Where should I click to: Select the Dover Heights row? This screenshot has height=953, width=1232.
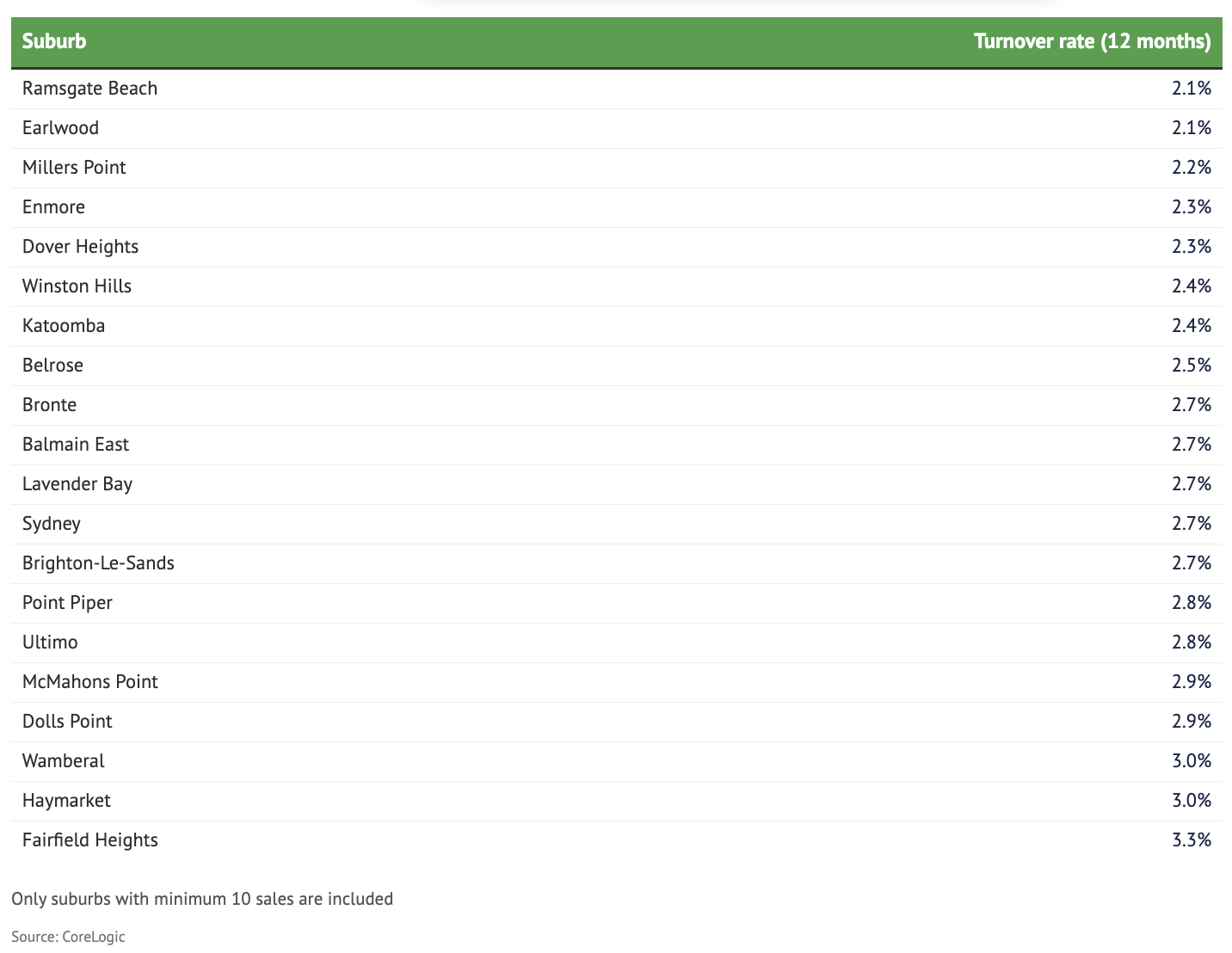pos(81,247)
